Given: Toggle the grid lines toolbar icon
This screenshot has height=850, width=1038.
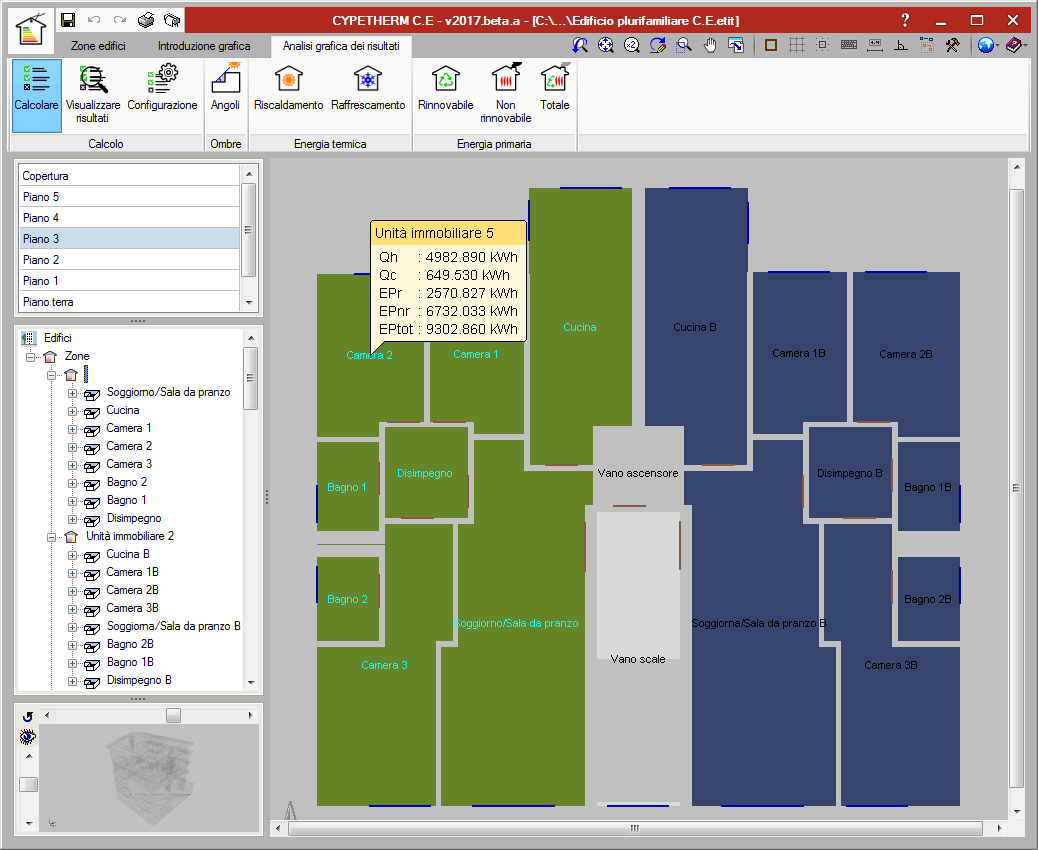Looking at the screenshot, I should point(796,45).
